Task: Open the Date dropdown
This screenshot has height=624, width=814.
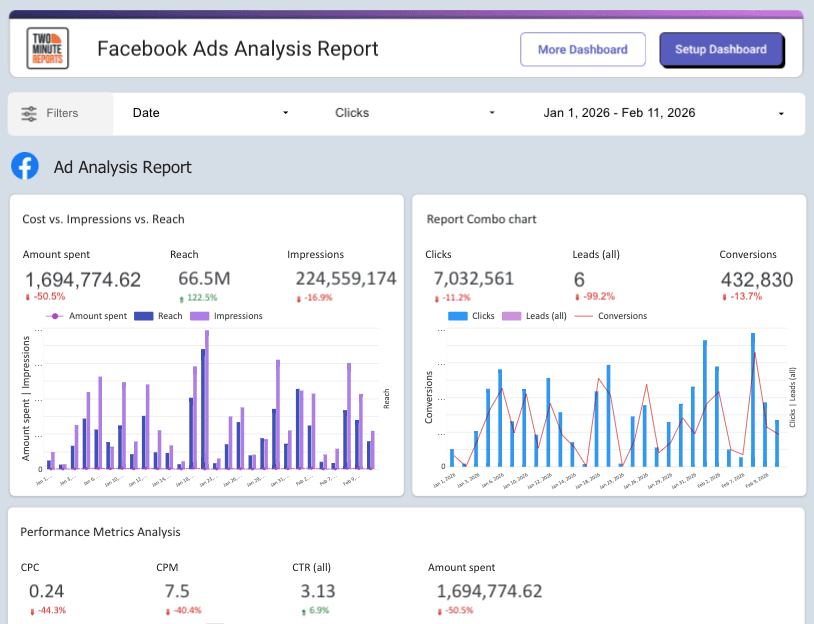Action: point(210,113)
